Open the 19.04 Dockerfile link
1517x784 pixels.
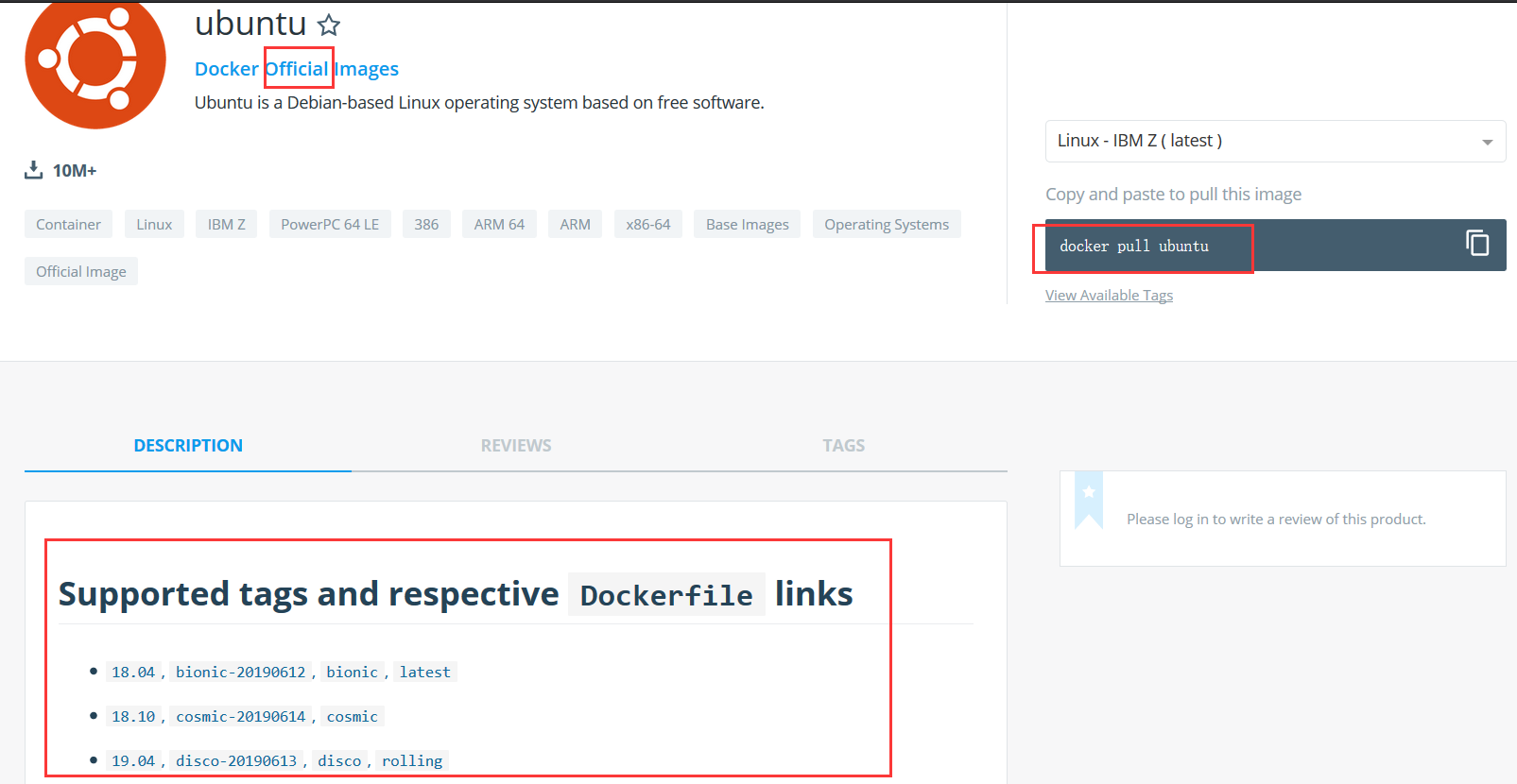point(133,760)
